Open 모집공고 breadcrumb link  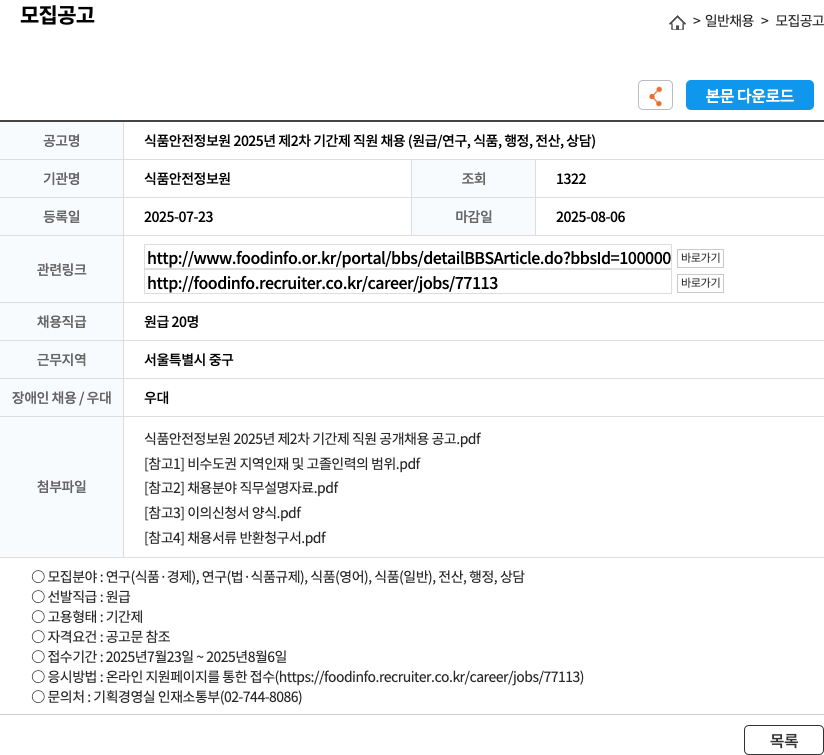(x=799, y=21)
